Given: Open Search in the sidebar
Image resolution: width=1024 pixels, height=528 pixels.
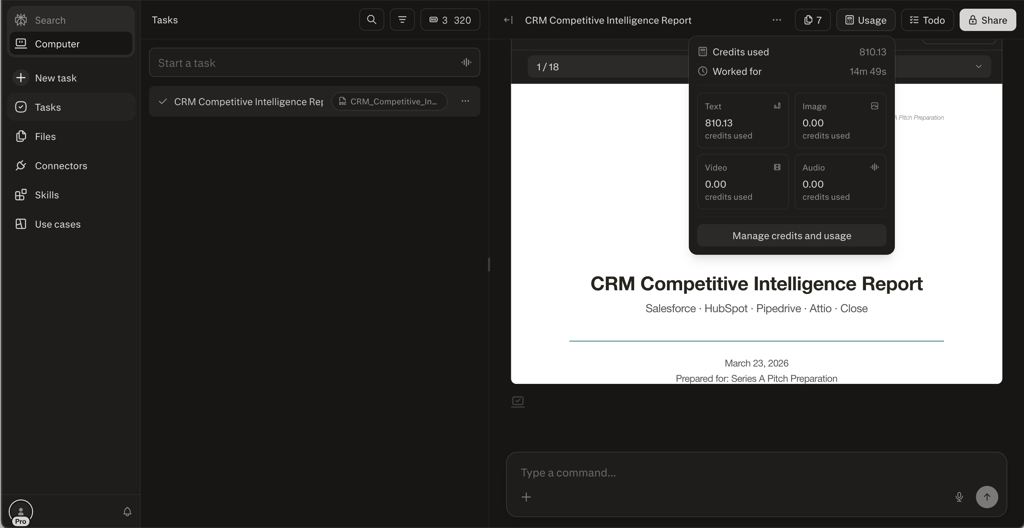Looking at the screenshot, I should tap(71, 20).
